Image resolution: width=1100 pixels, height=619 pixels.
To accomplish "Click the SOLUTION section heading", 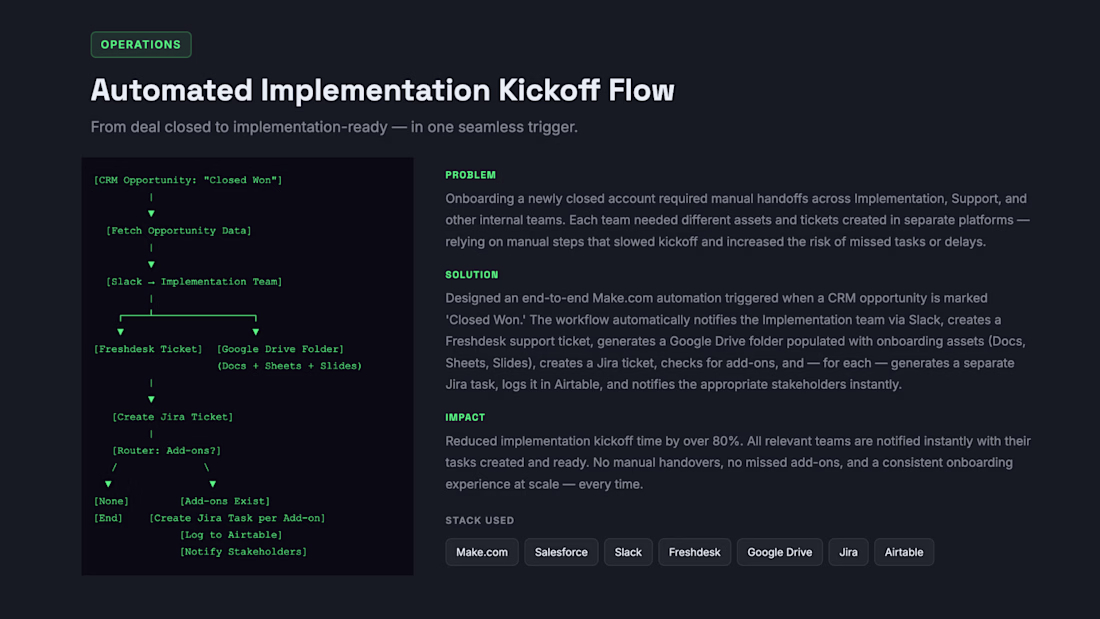I will click(471, 274).
